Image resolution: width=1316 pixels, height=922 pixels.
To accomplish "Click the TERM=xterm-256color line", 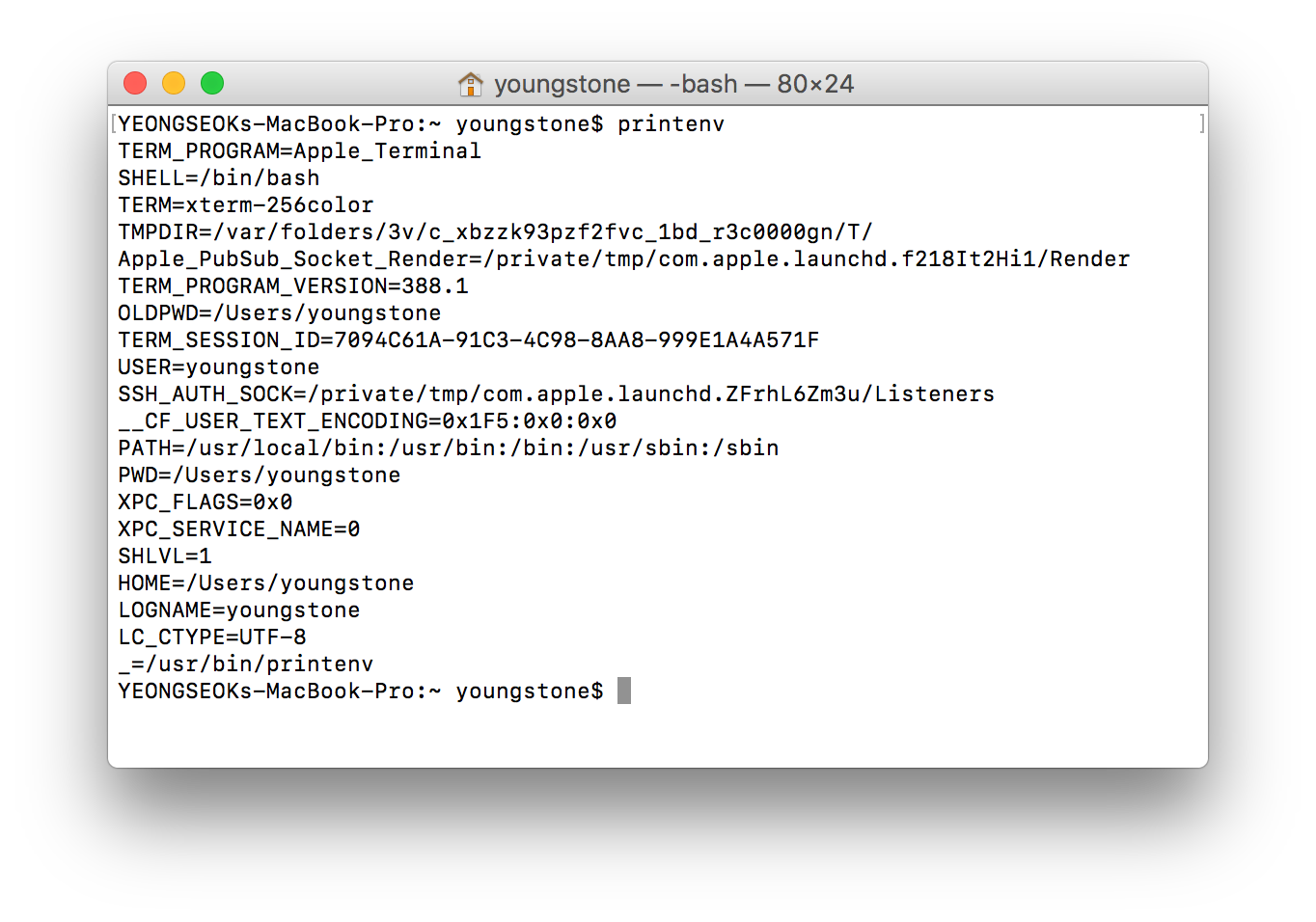I will [245, 204].
